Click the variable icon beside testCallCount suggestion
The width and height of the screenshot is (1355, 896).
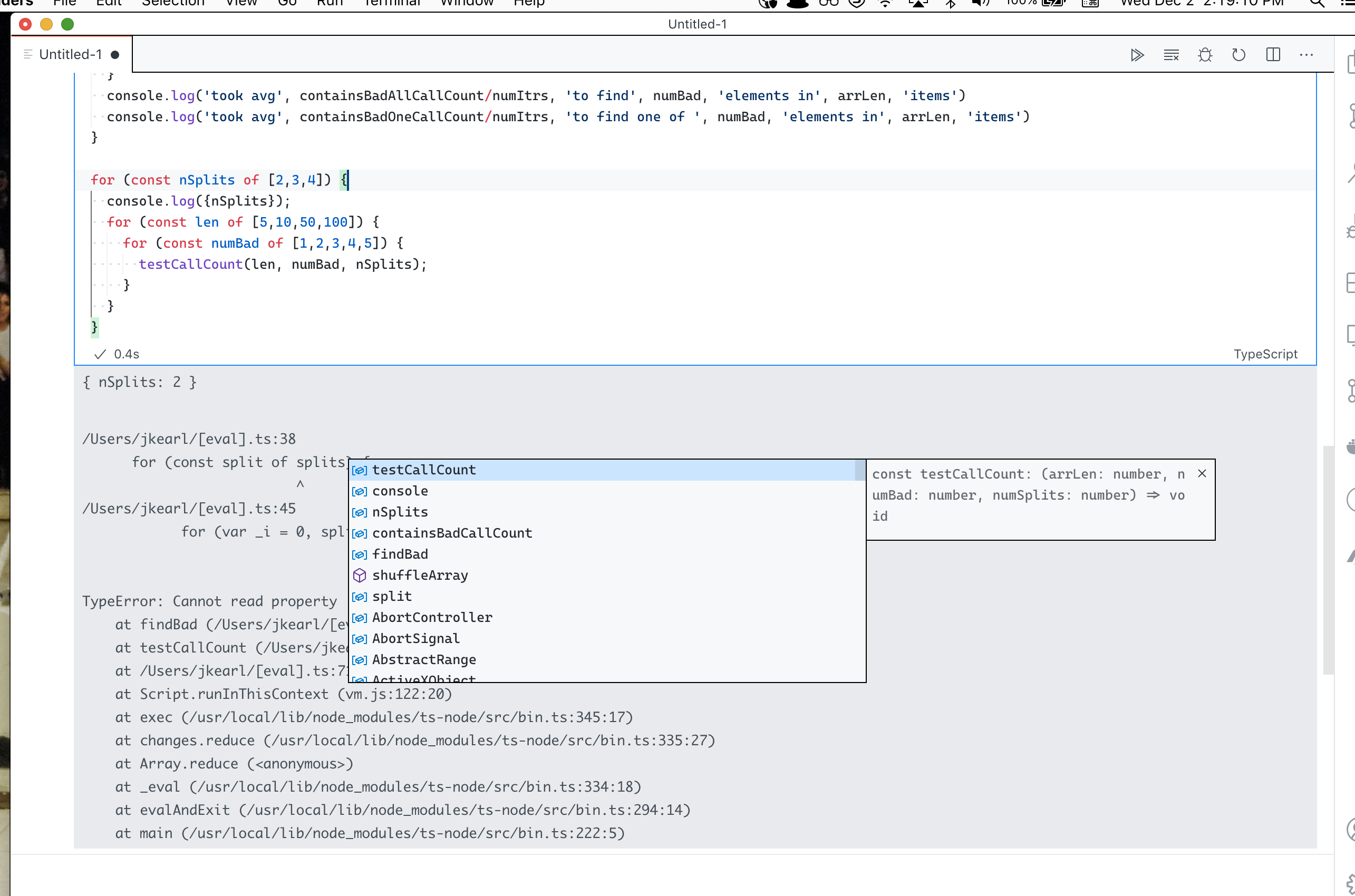tap(360, 470)
